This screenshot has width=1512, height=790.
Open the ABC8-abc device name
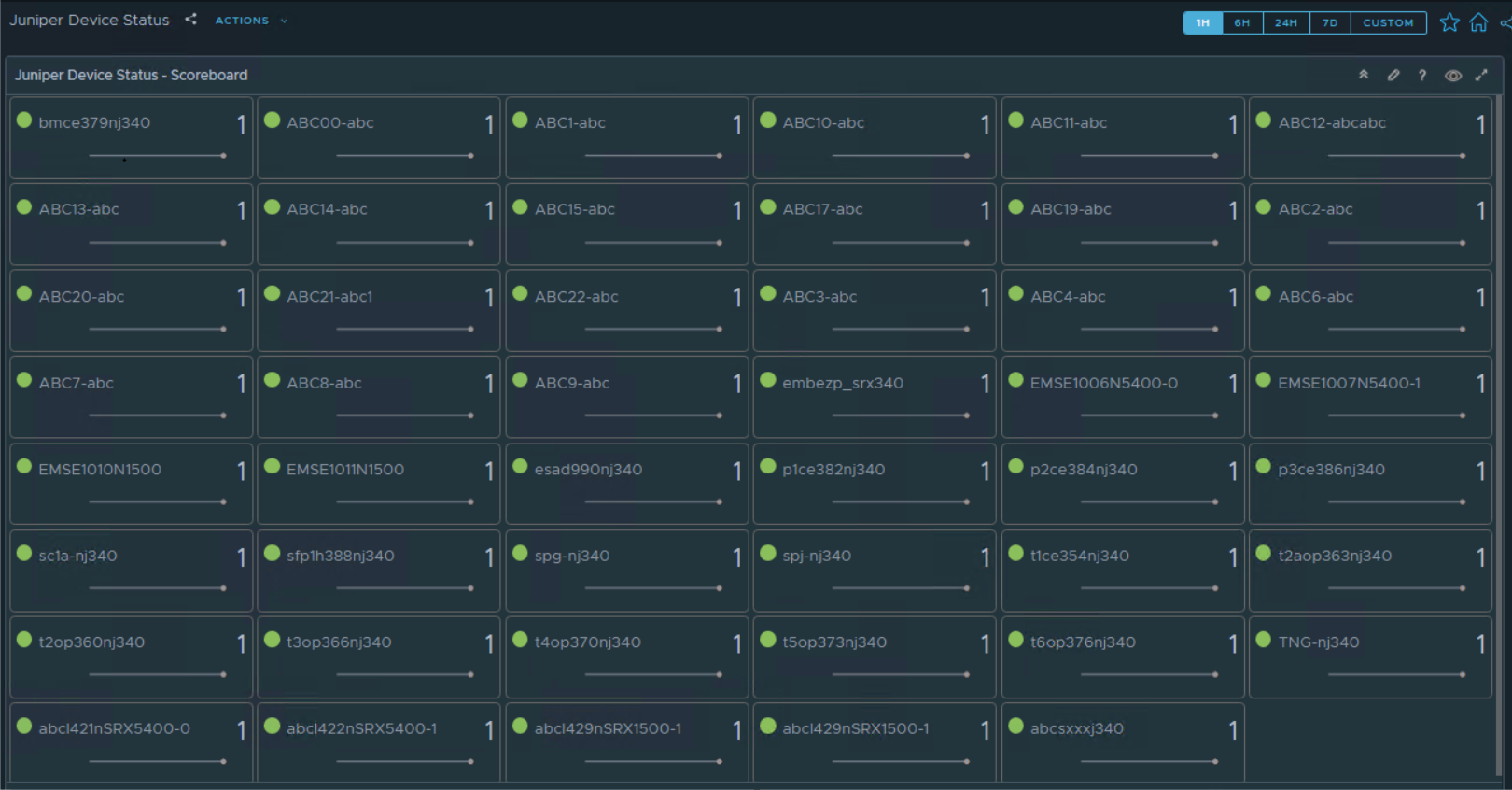[324, 383]
